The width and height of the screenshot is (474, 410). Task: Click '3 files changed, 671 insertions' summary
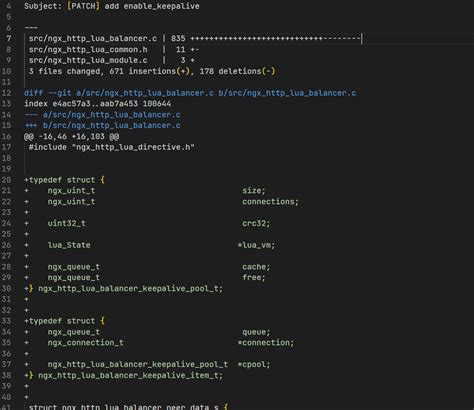point(152,71)
